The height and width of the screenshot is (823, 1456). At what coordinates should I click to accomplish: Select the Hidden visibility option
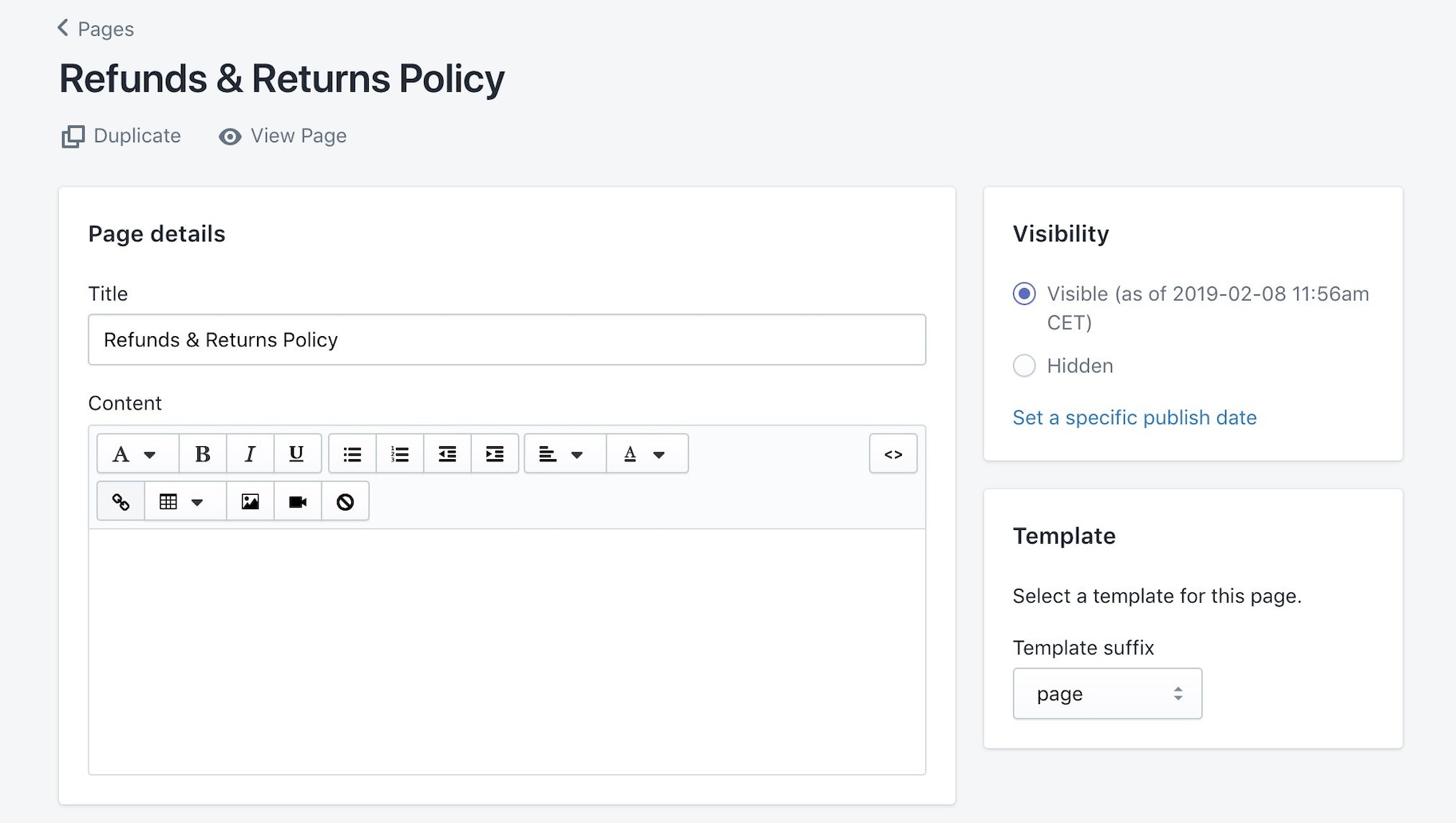pyautogui.click(x=1024, y=366)
